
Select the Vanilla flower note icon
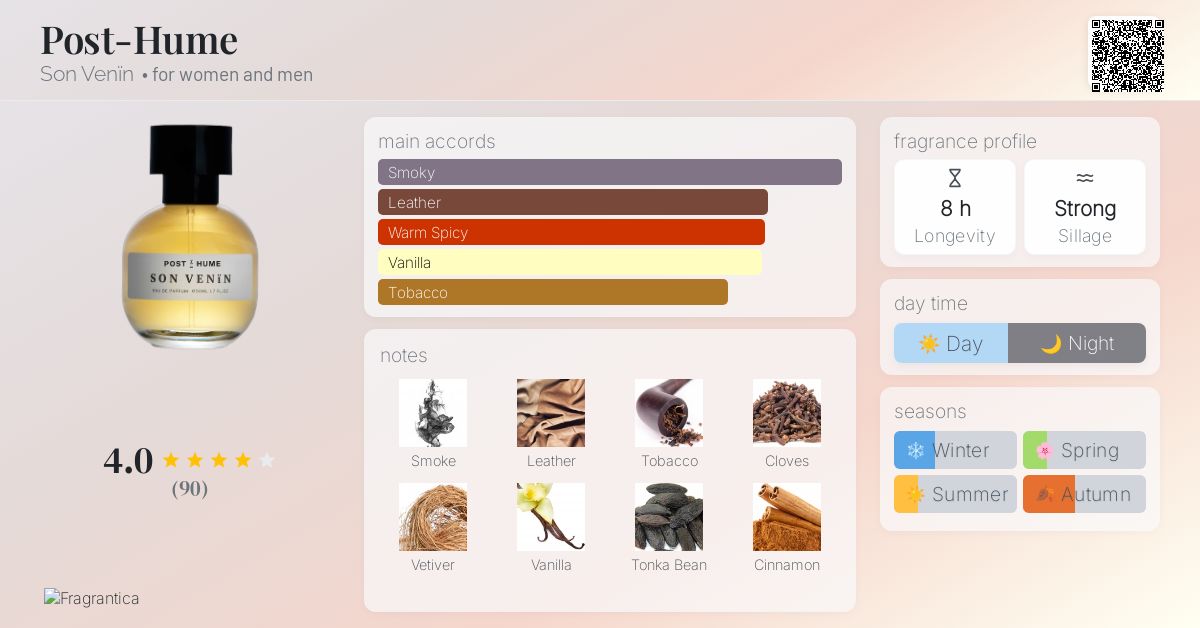point(551,517)
